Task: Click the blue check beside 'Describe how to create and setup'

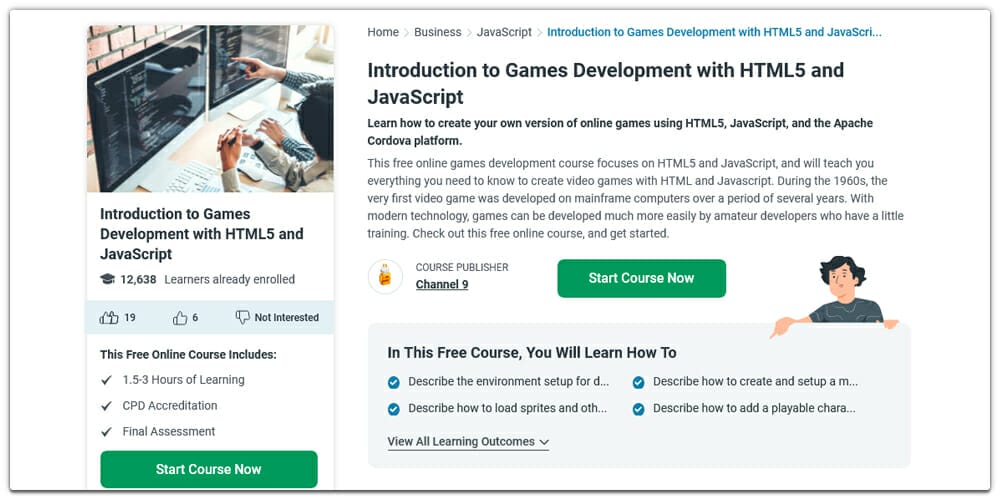Action: click(638, 383)
